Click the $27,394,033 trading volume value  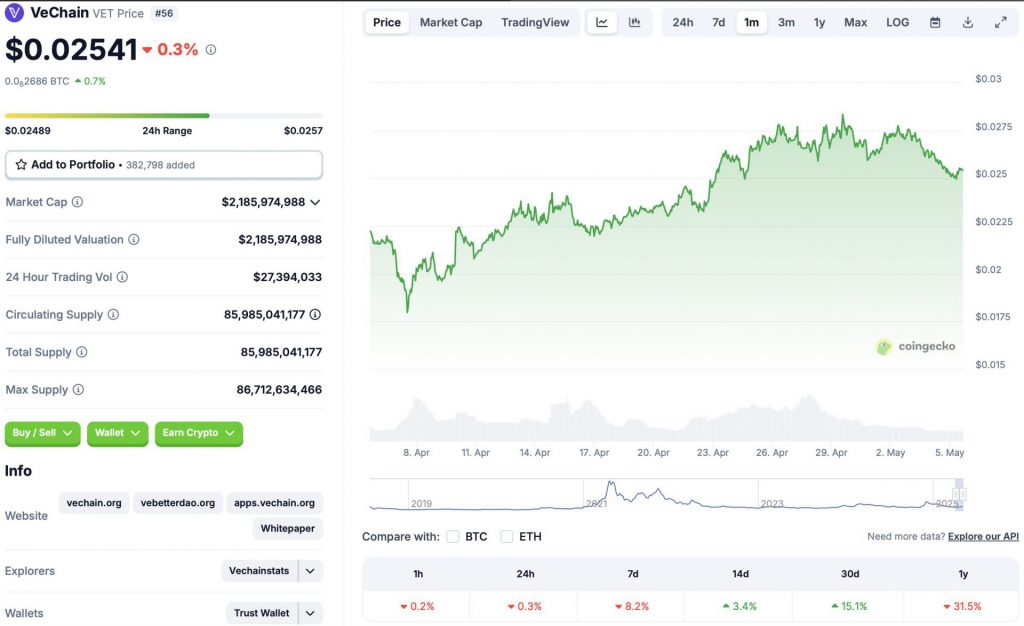pyautogui.click(x=287, y=277)
